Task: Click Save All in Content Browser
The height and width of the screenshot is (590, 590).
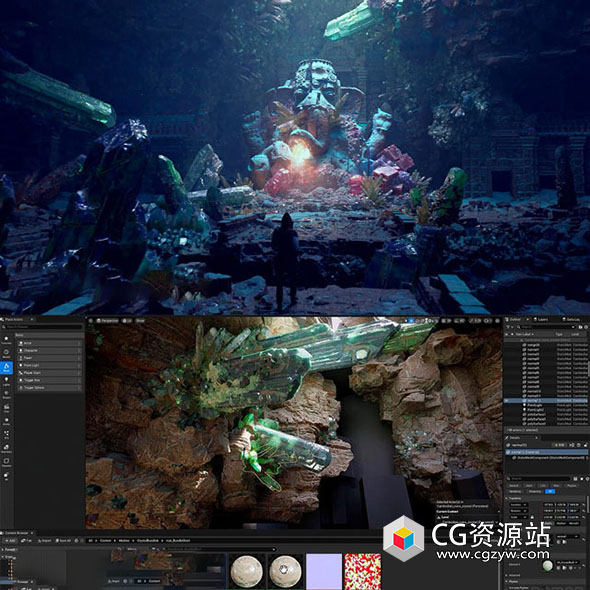Action: [63, 541]
